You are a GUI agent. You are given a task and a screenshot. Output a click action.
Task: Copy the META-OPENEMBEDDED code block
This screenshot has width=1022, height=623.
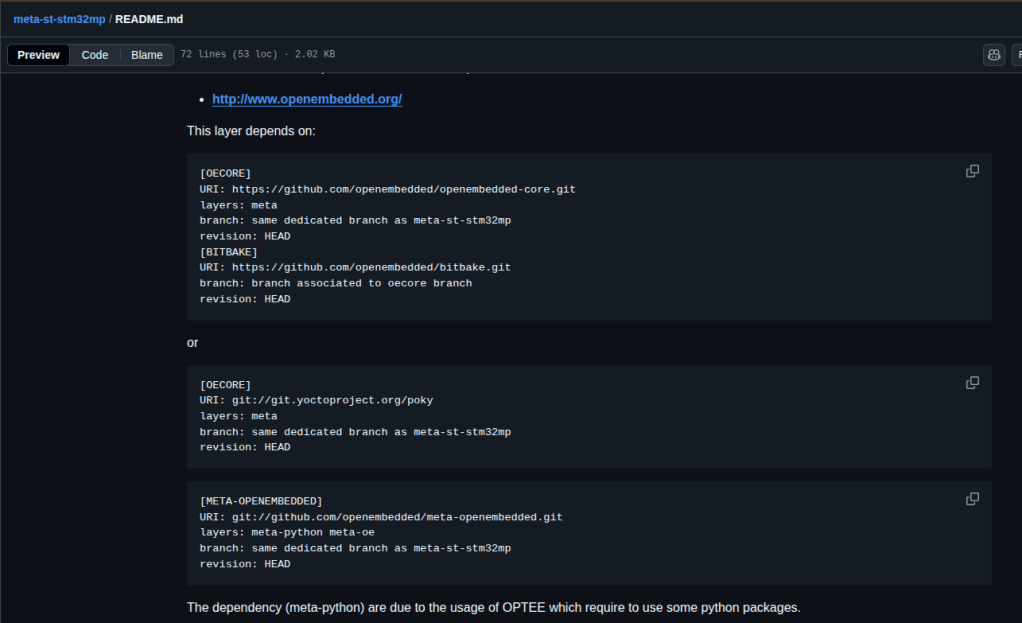pyautogui.click(x=972, y=499)
